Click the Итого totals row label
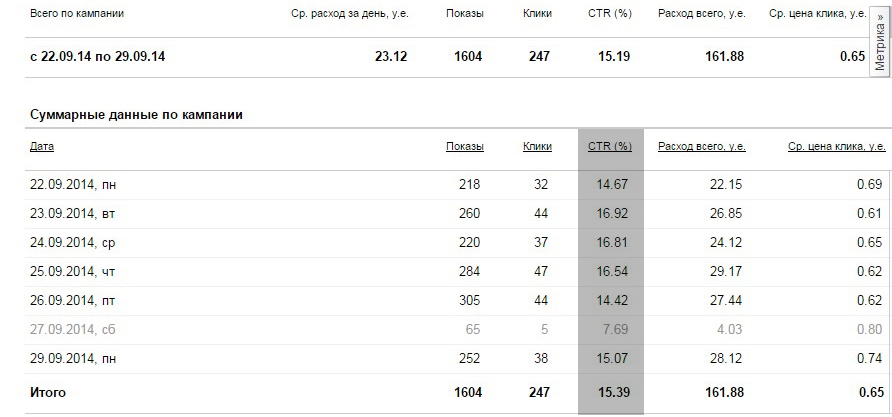The image size is (892, 417). [48, 393]
